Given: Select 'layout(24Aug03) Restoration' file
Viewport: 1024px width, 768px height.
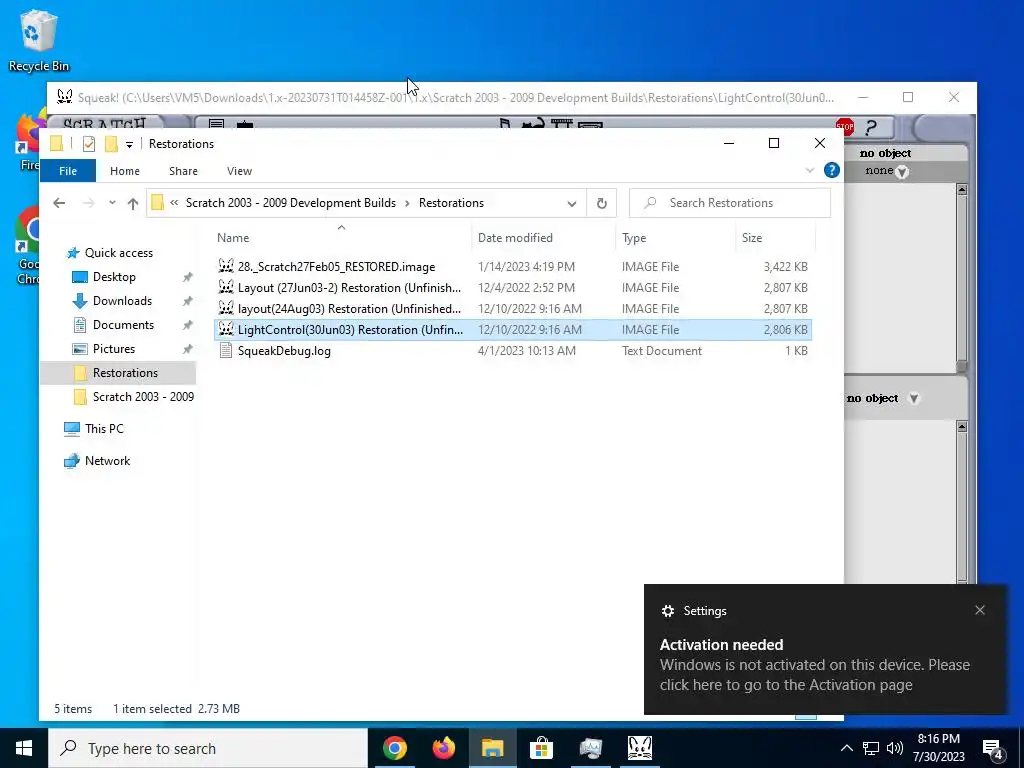Looking at the screenshot, I should pyautogui.click(x=349, y=308).
